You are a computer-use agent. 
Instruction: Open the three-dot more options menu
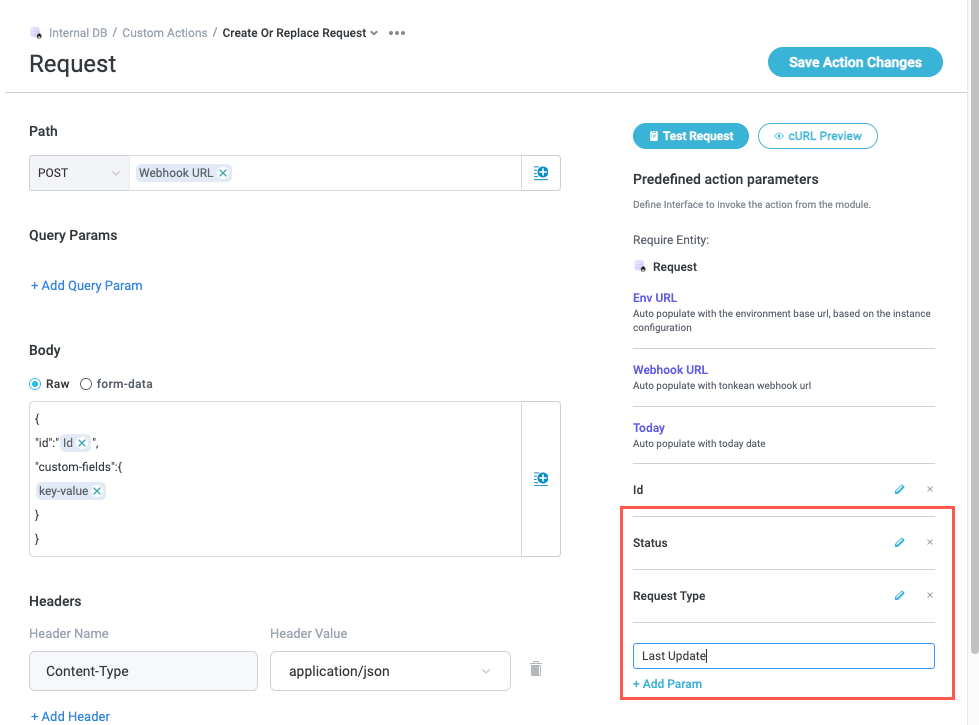click(397, 33)
